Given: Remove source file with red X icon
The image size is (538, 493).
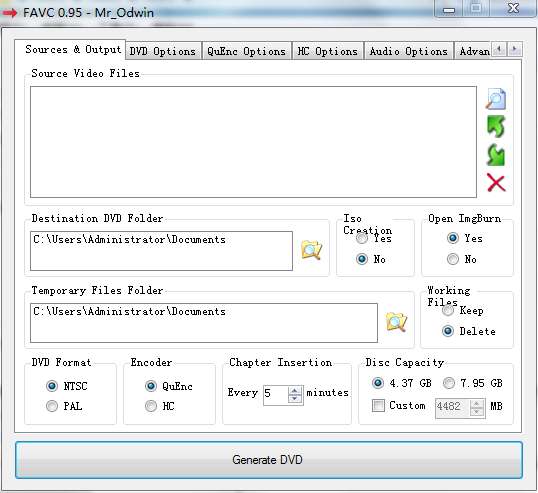Looking at the screenshot, I should tap(496, 183).
